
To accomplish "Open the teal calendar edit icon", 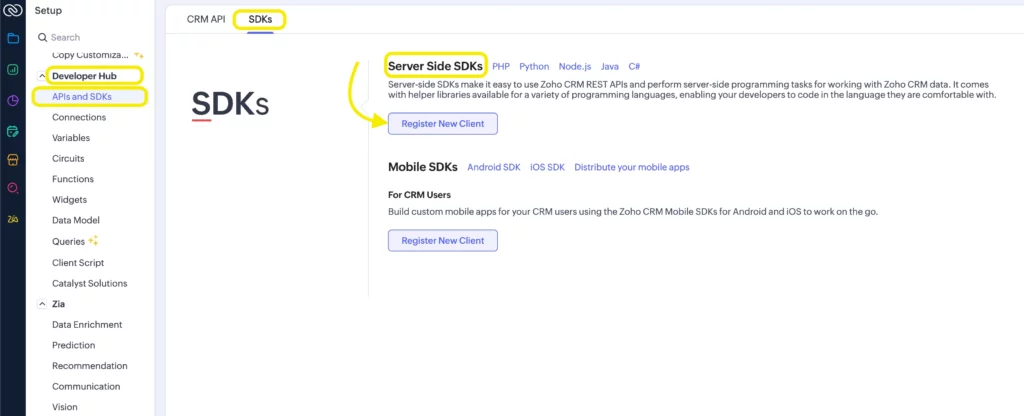I will (x=12, y=131).
